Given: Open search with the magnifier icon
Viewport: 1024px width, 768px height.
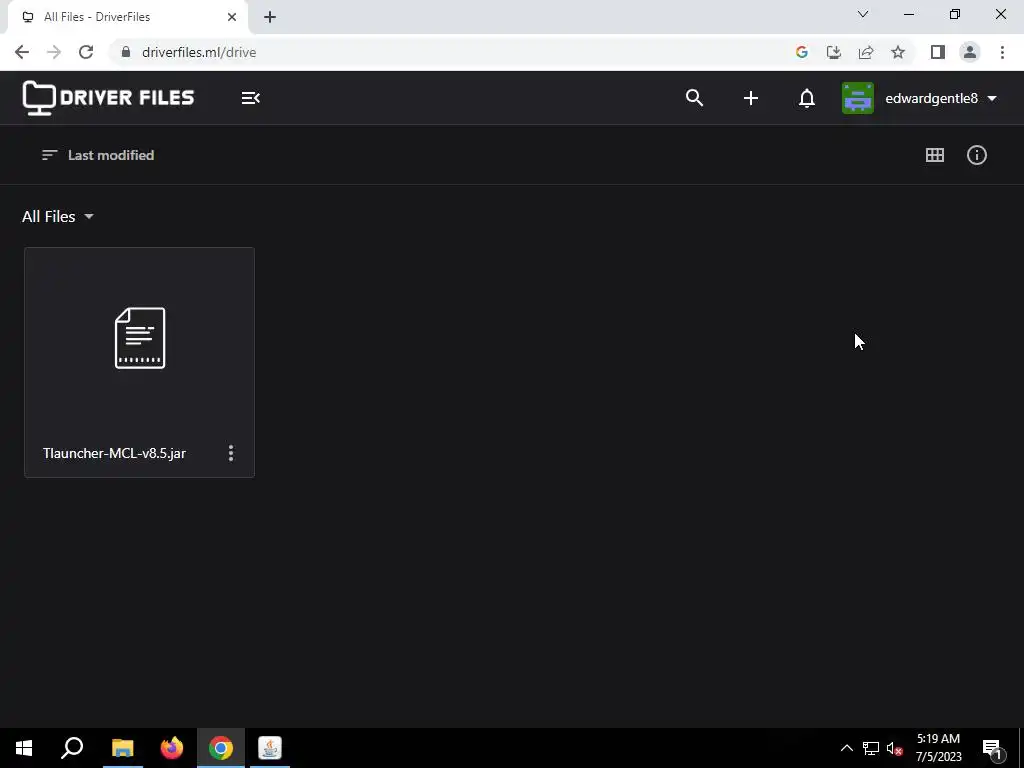Looking at the screenshot, I should [694, 98].
